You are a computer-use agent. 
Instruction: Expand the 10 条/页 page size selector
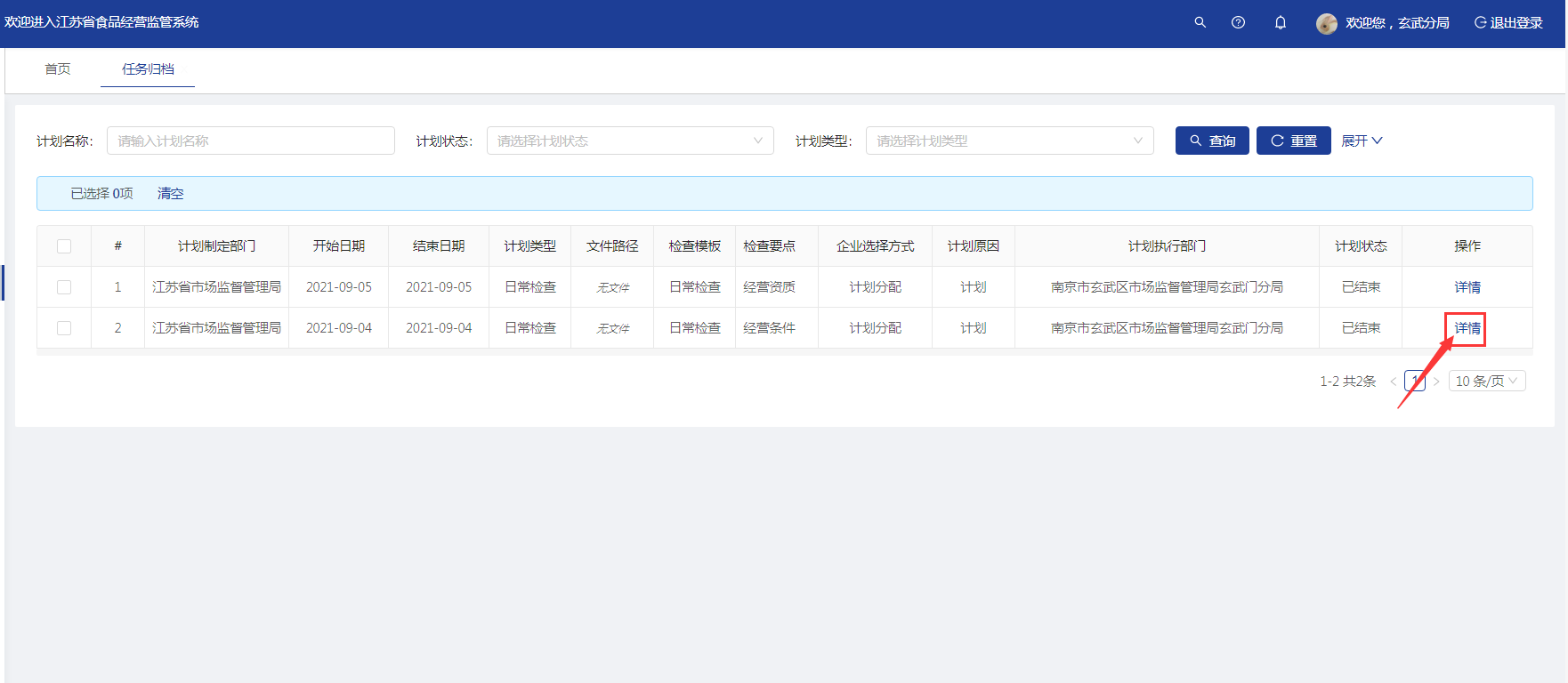click(x=1486, y=381)
